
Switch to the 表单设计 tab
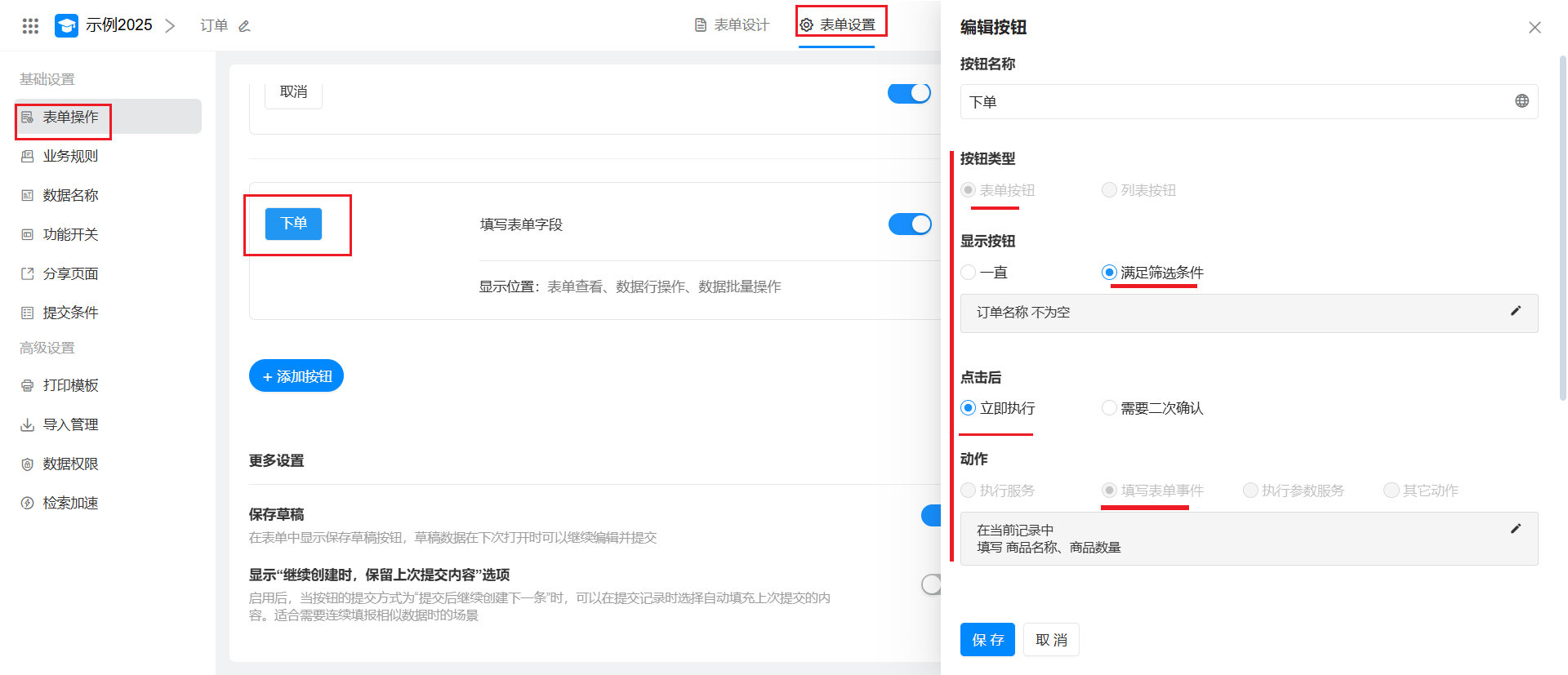click(x=732, y=25)
